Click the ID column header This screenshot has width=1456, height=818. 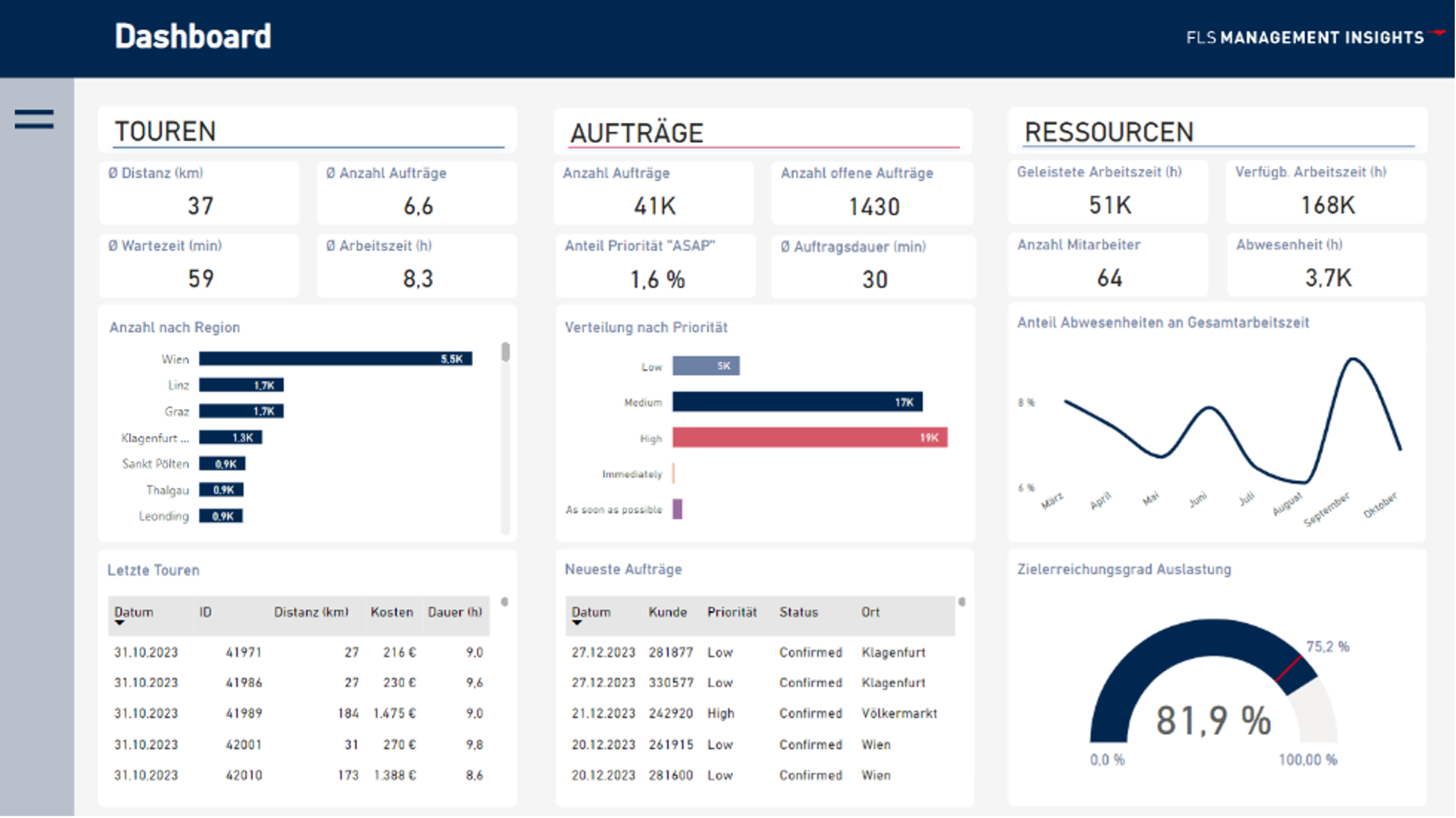coord(205,612)
